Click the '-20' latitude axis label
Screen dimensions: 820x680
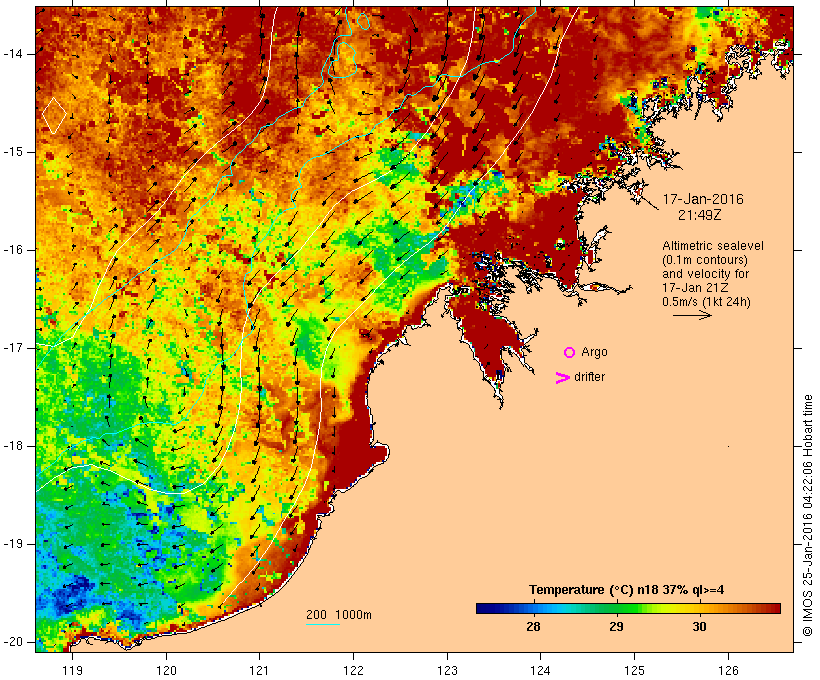coord(12,642)
